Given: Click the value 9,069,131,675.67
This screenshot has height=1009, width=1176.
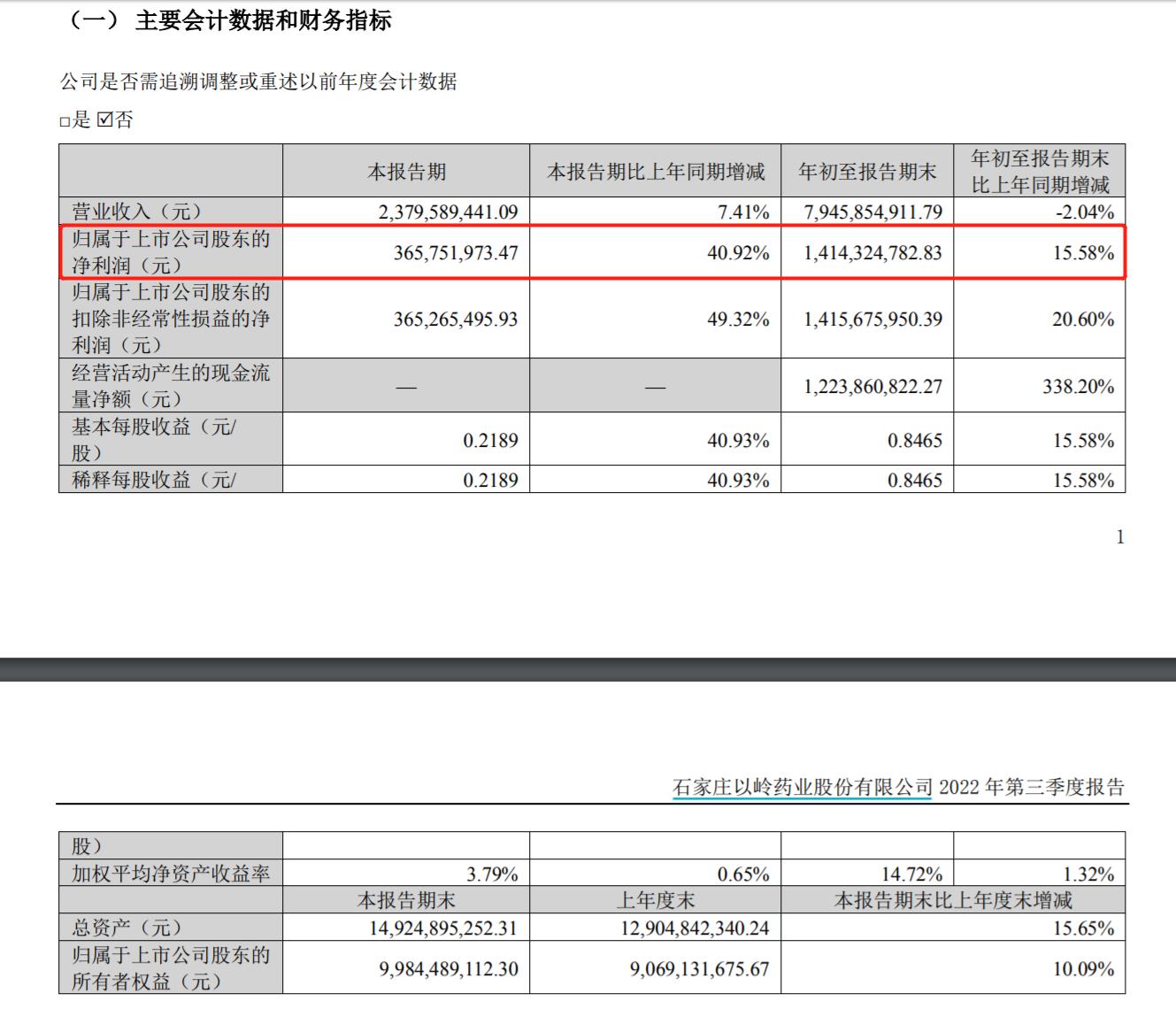Looking at the screenshot, I should (700, 969).
